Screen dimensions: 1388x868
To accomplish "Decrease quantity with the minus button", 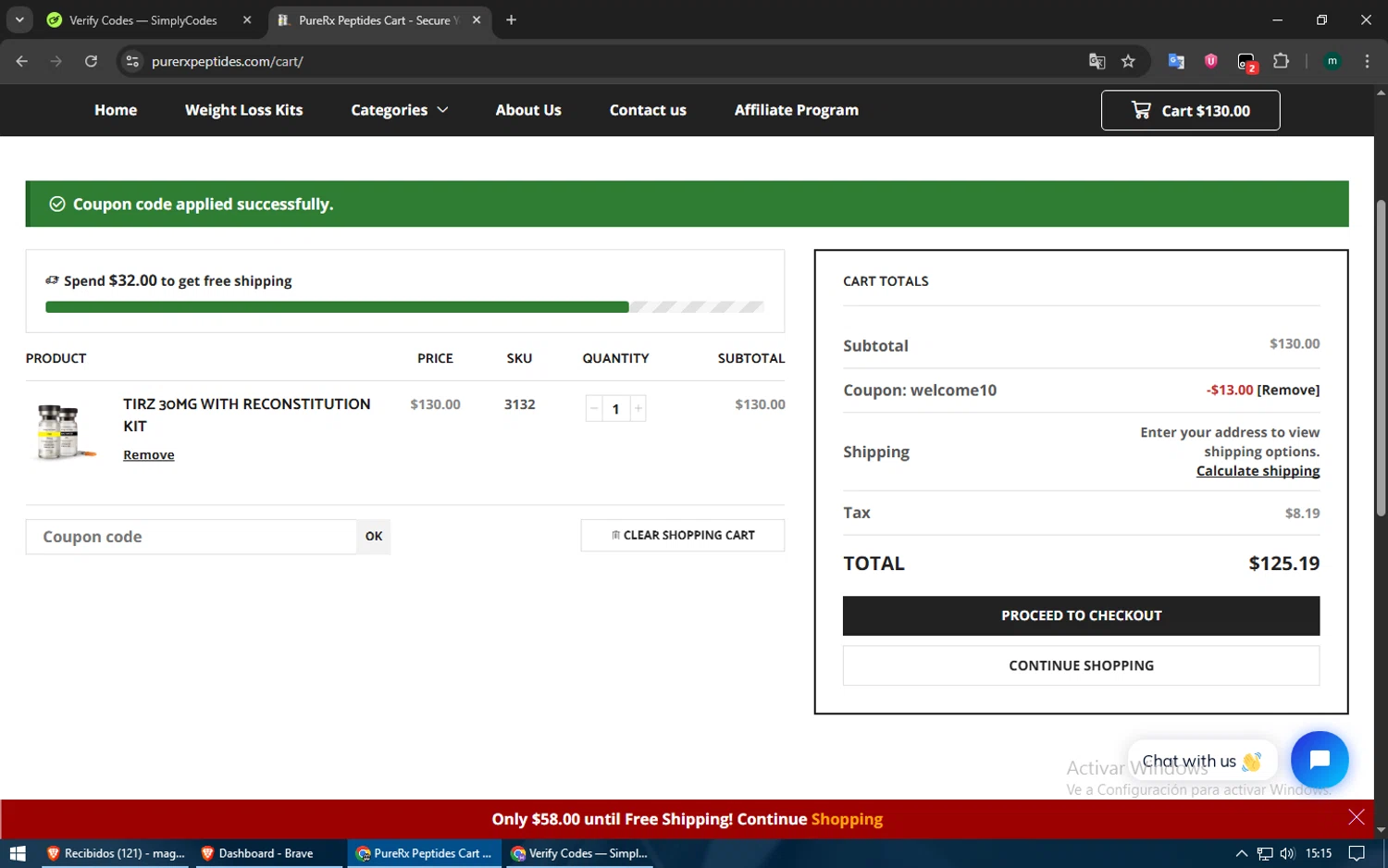I will 594,408.
